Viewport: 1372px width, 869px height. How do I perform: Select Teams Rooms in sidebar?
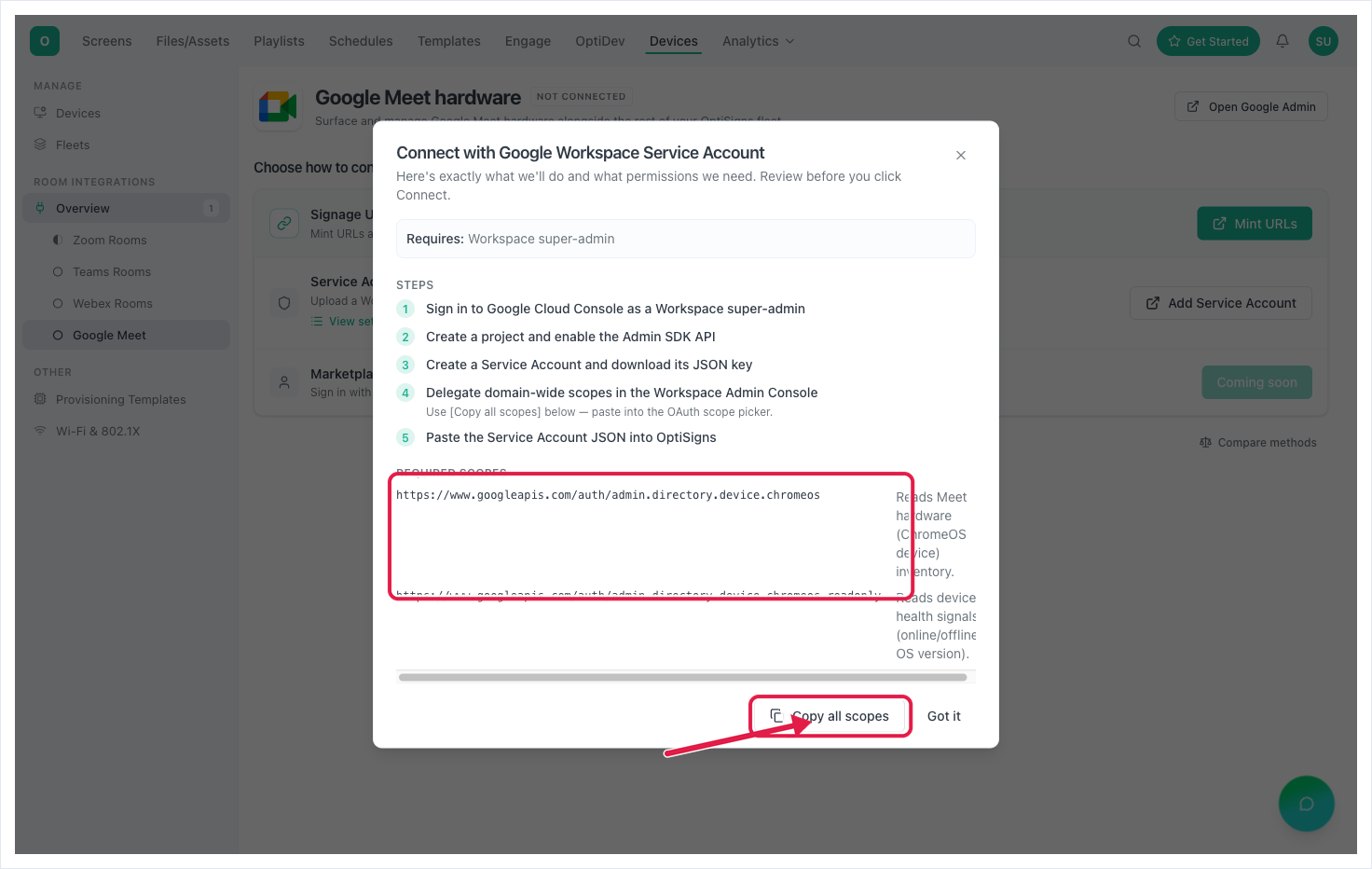coord(126,271)
